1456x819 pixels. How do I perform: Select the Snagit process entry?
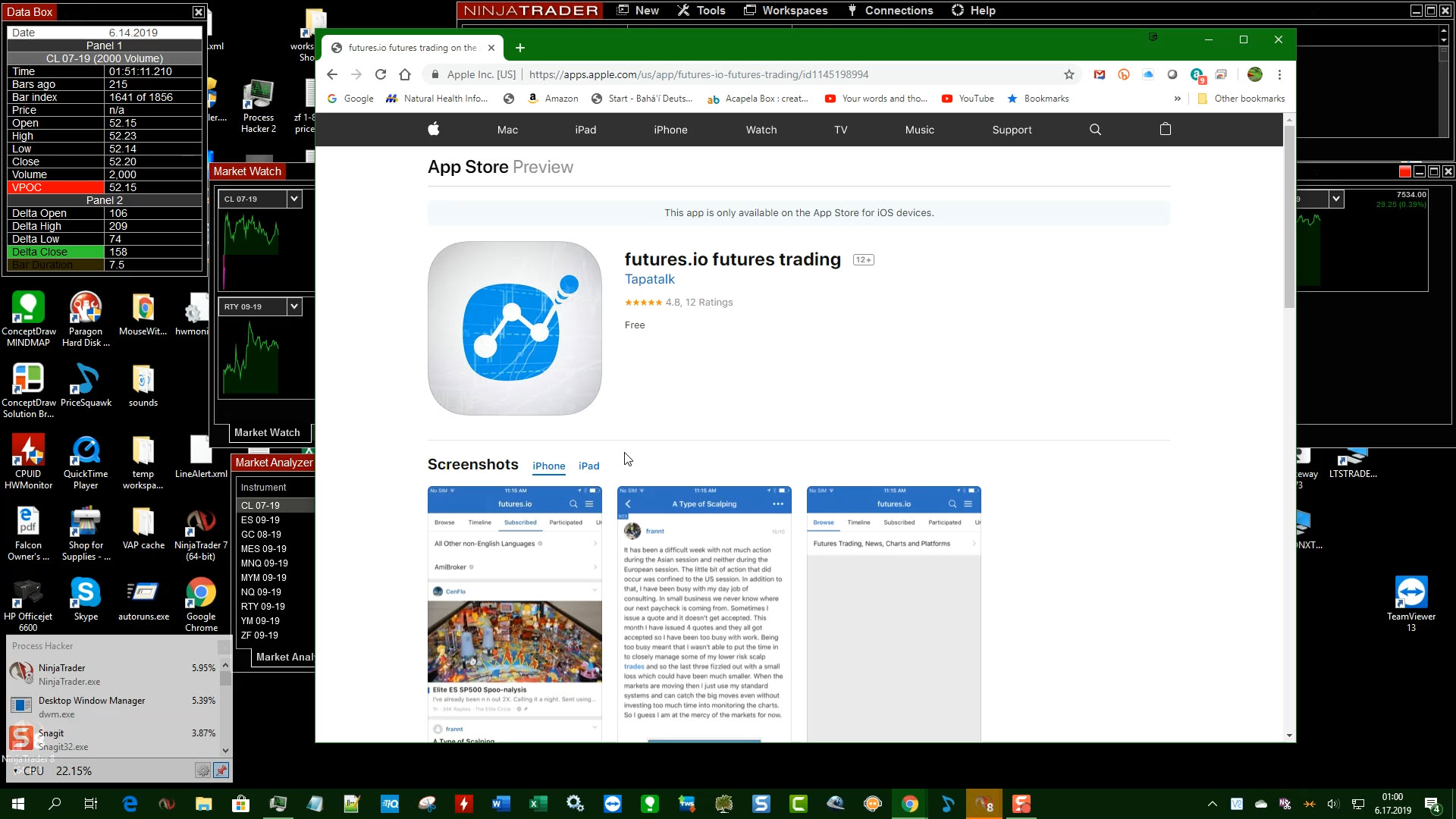[x=114, y=739]
